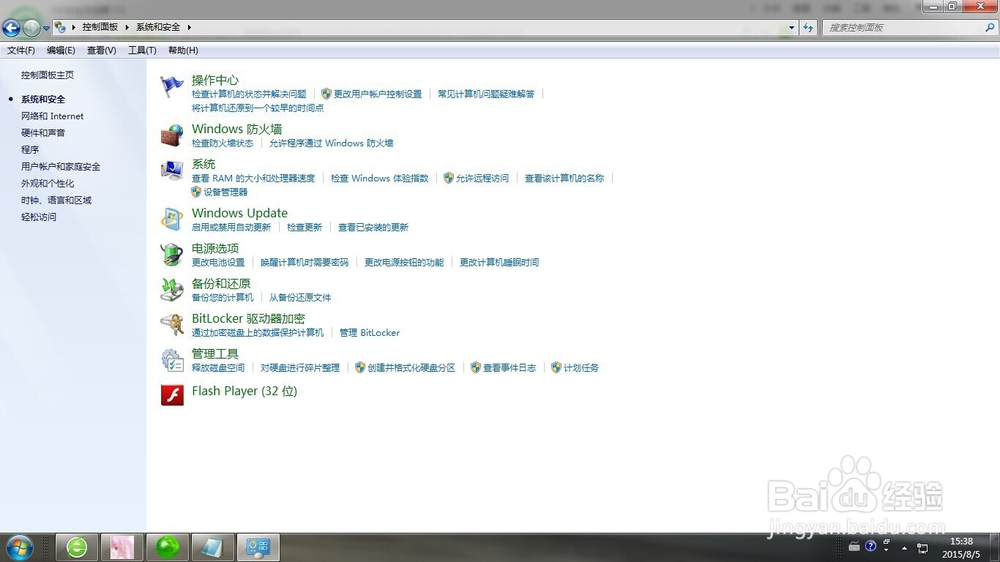Select 网络和 Internet in sidebar
Viewport: 1000px width, 562px height.
coord(52,116)
